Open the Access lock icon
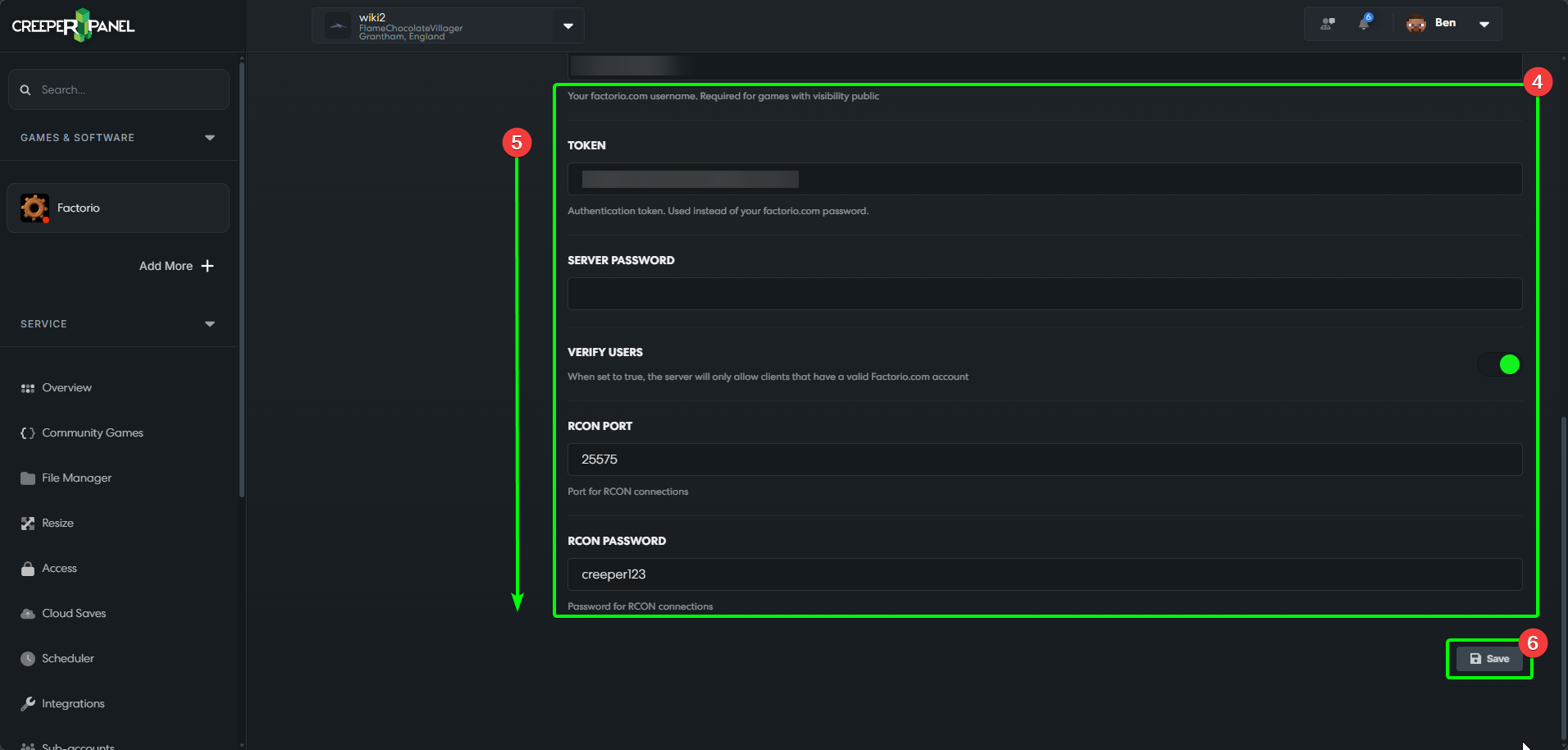Viewport: 1568px width, 750px height. pyautogui.click(x=27, y=568)
